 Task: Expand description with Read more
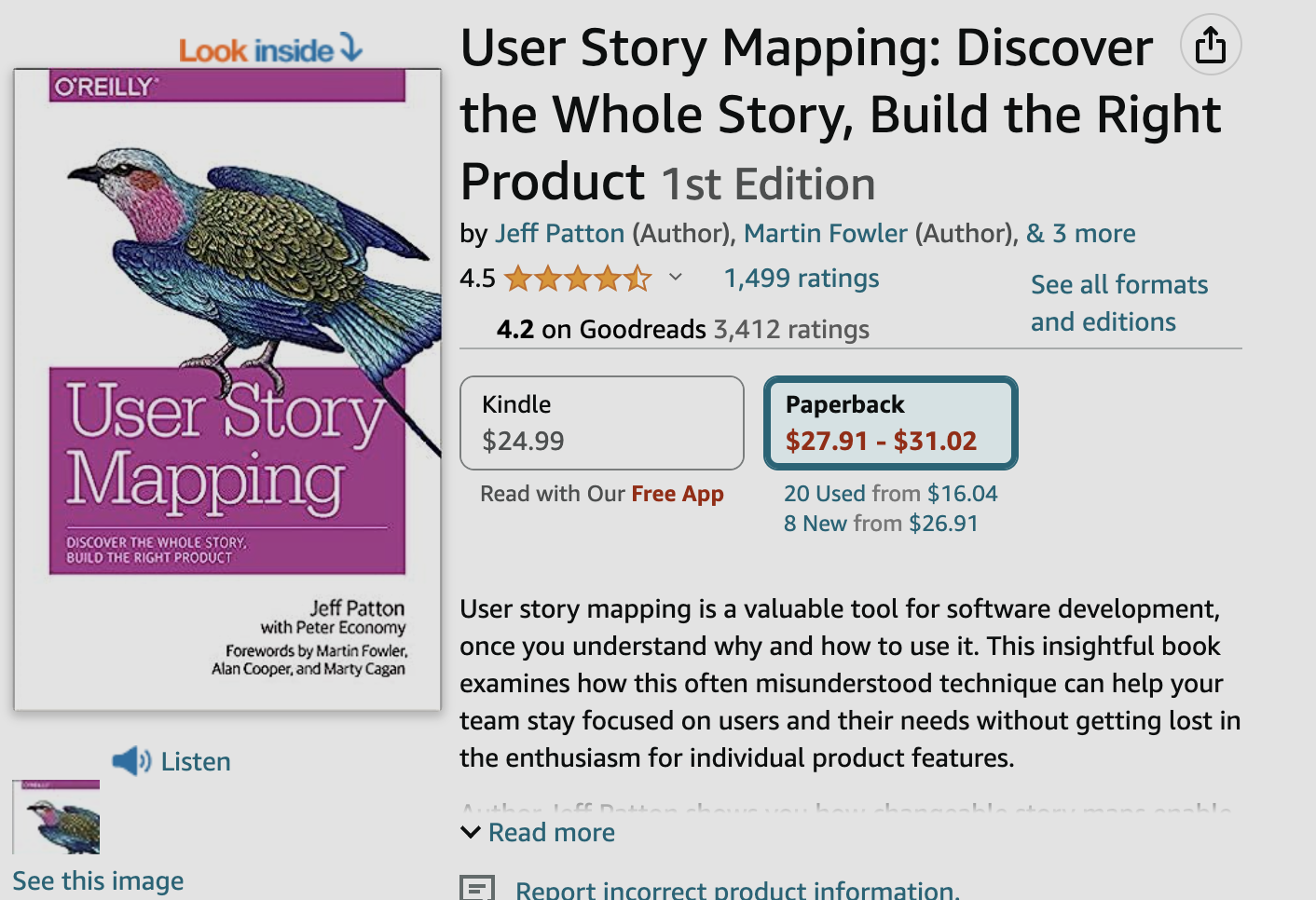coord(551,832)
